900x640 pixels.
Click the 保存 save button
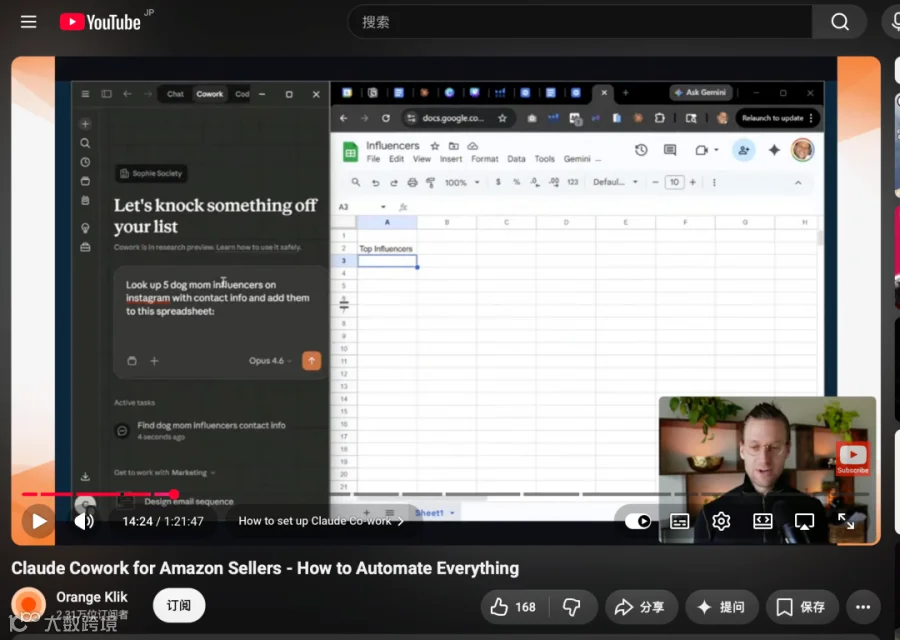801,607
